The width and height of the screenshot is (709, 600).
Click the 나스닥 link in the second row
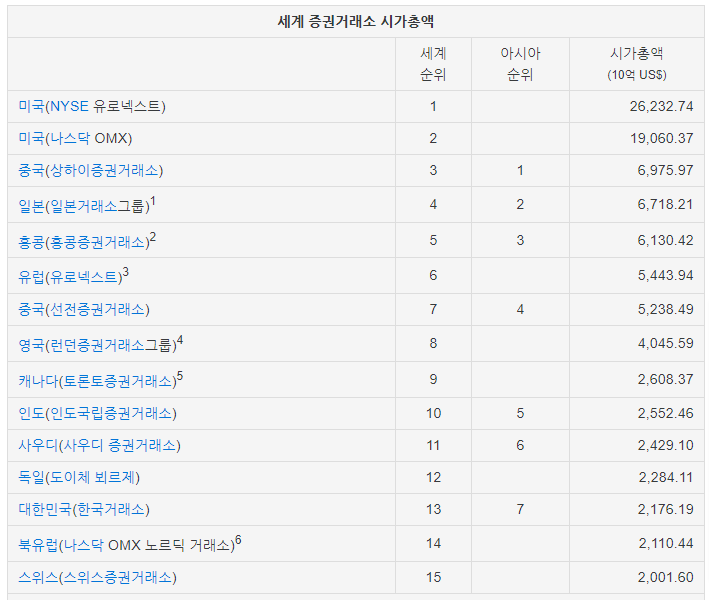[x=69, y=138]
